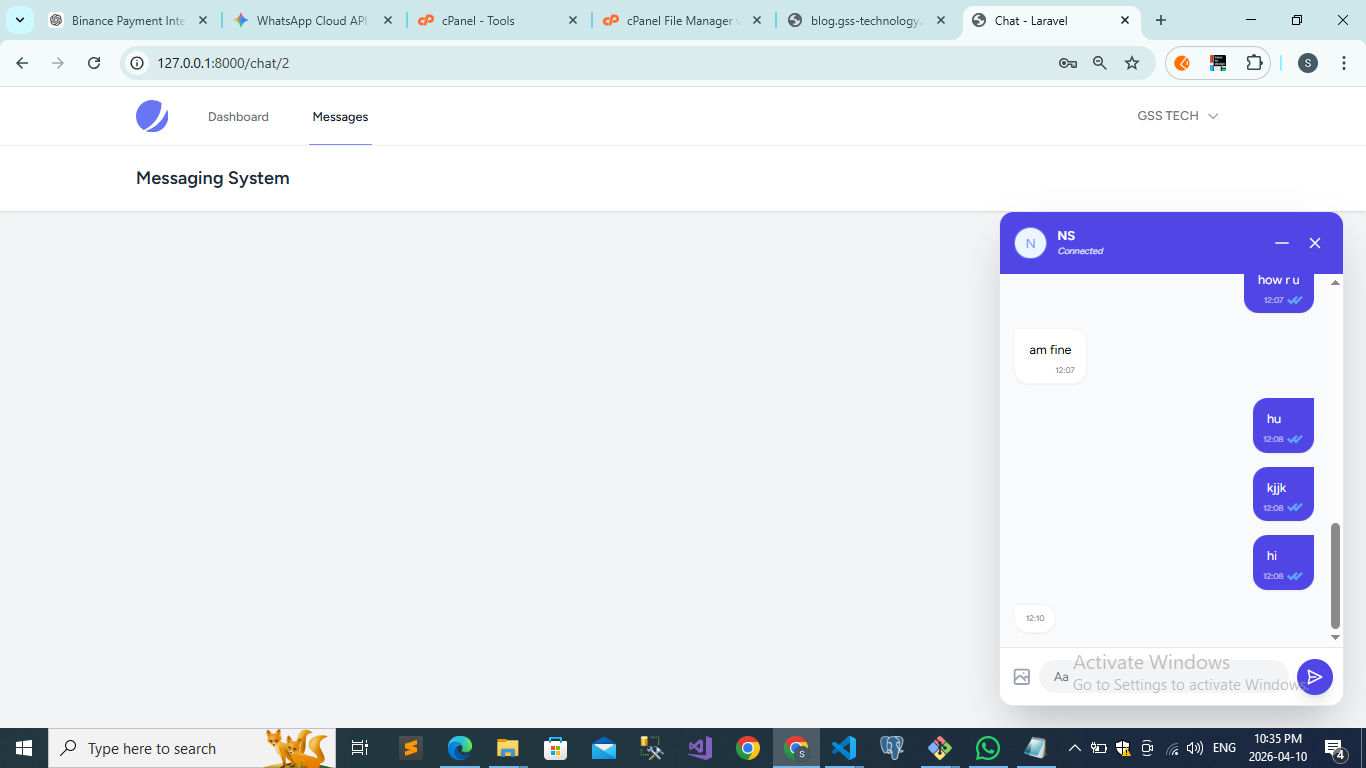This screenshot has width=1366, height=768.
Task: Open WhatsApp from the Windows taskbar
Action: [x=987, y=748]
